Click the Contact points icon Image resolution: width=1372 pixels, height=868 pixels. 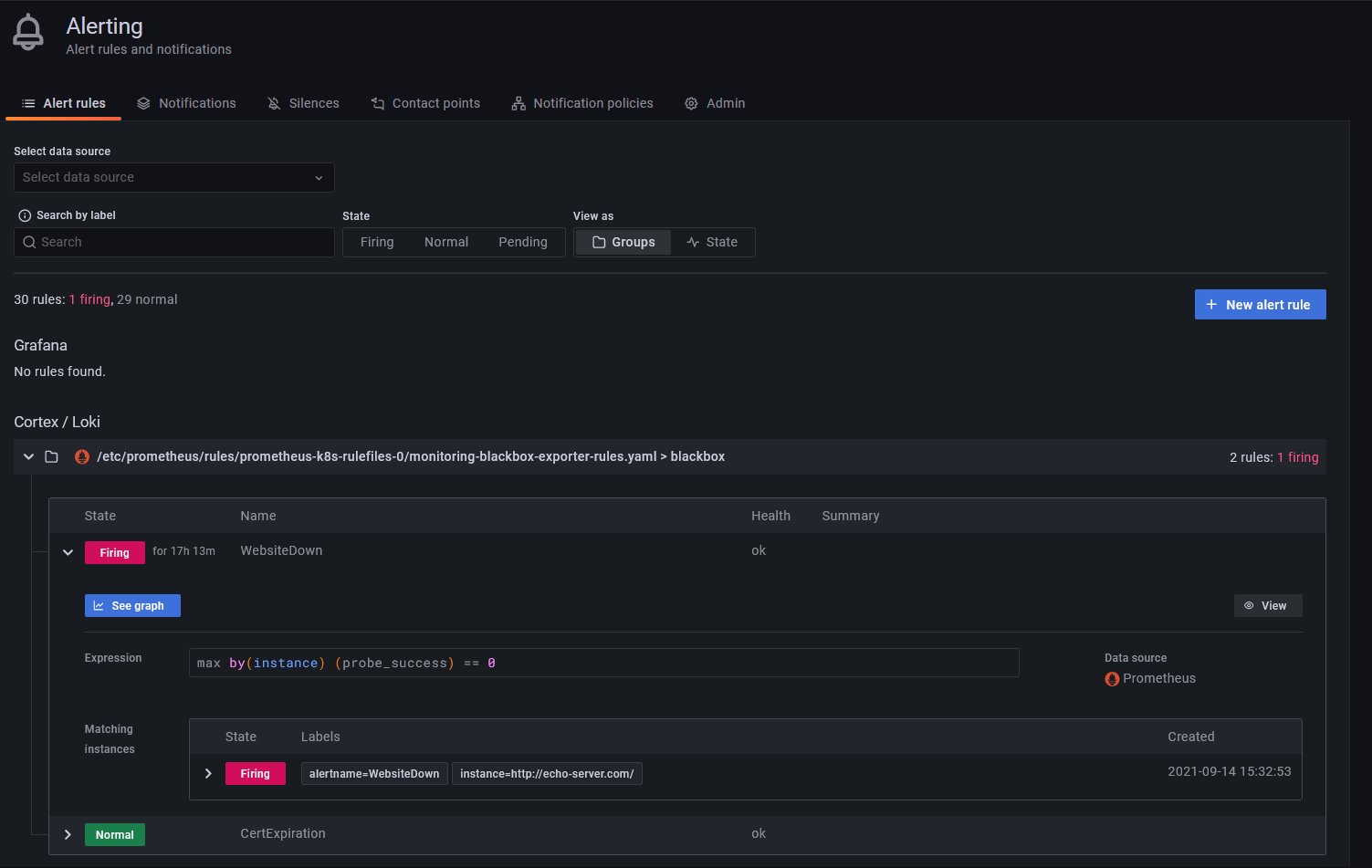pyautogui.click(x=376, y=103)
